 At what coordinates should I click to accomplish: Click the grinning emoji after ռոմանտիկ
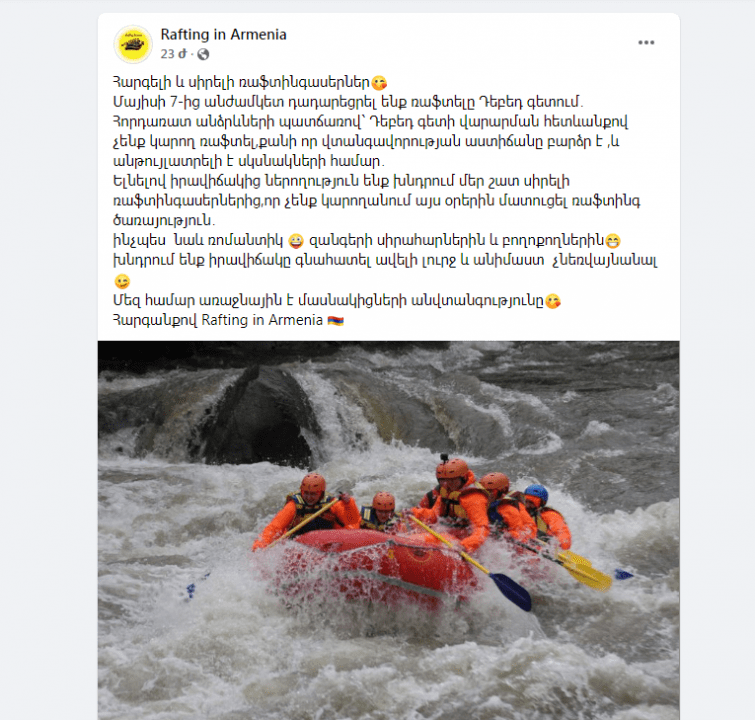pos(296,240)
